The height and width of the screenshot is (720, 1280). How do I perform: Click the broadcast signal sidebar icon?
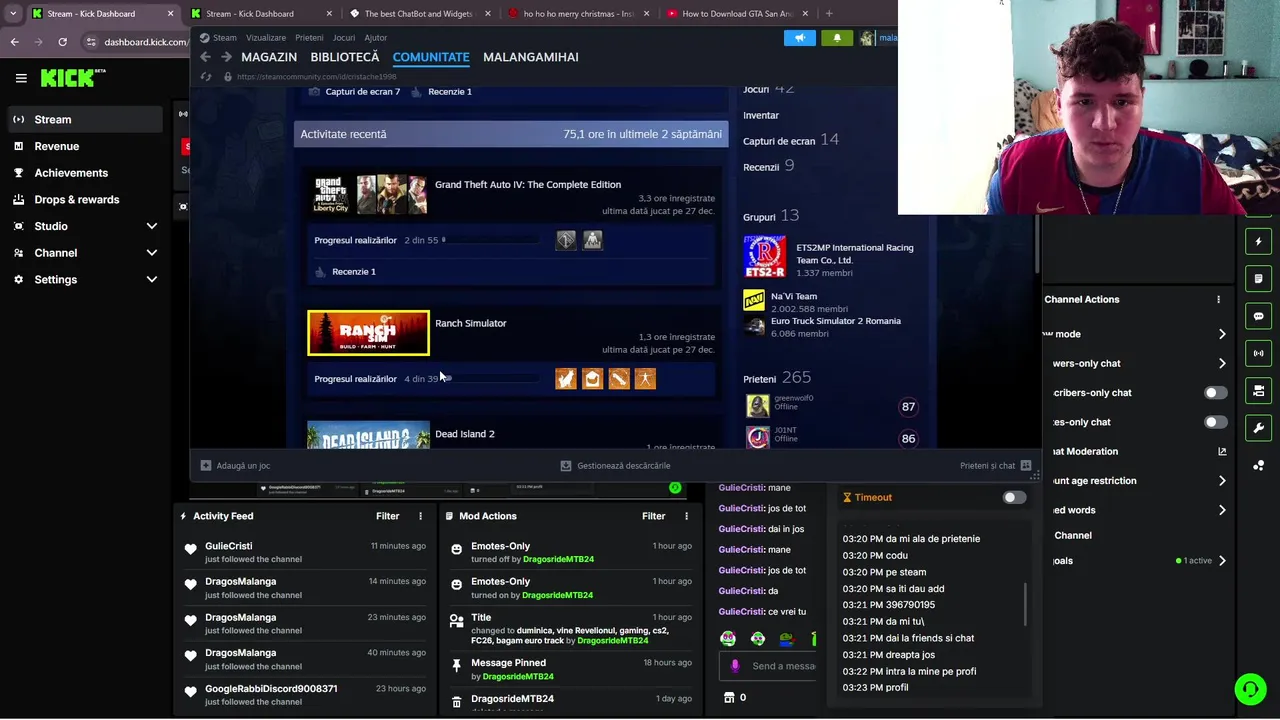(x=1259, y=353)
